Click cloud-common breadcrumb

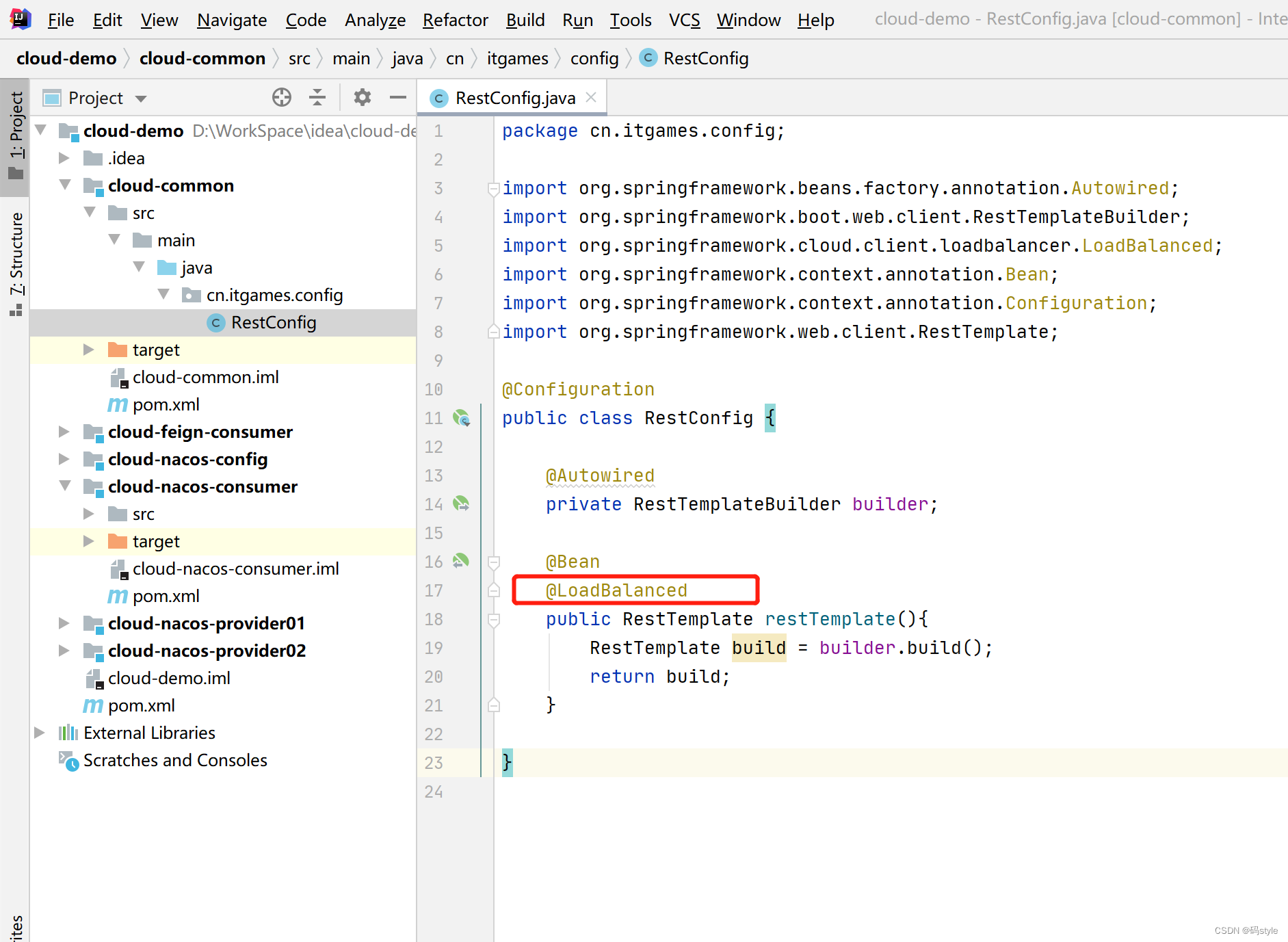tap(202, 58)
